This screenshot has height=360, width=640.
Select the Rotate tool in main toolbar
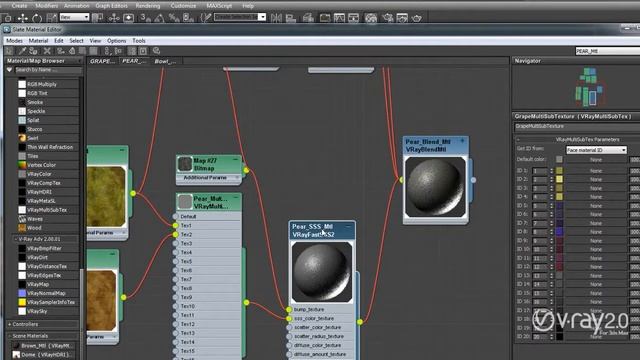(x=37, y=18)
